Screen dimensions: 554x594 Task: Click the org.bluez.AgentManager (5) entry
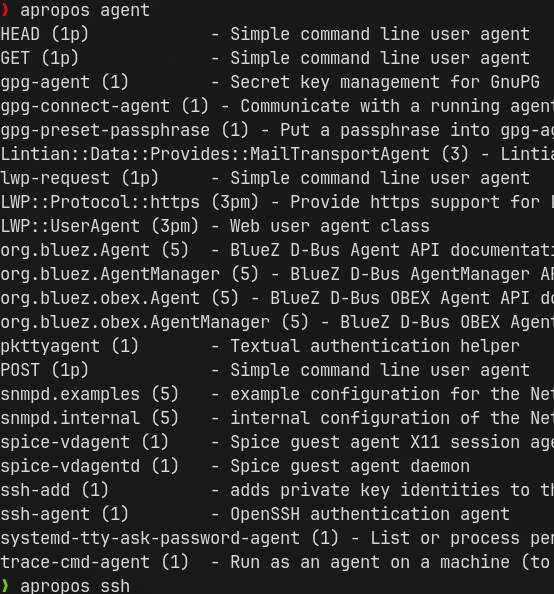pyautogui.click(x=130, y=274)
